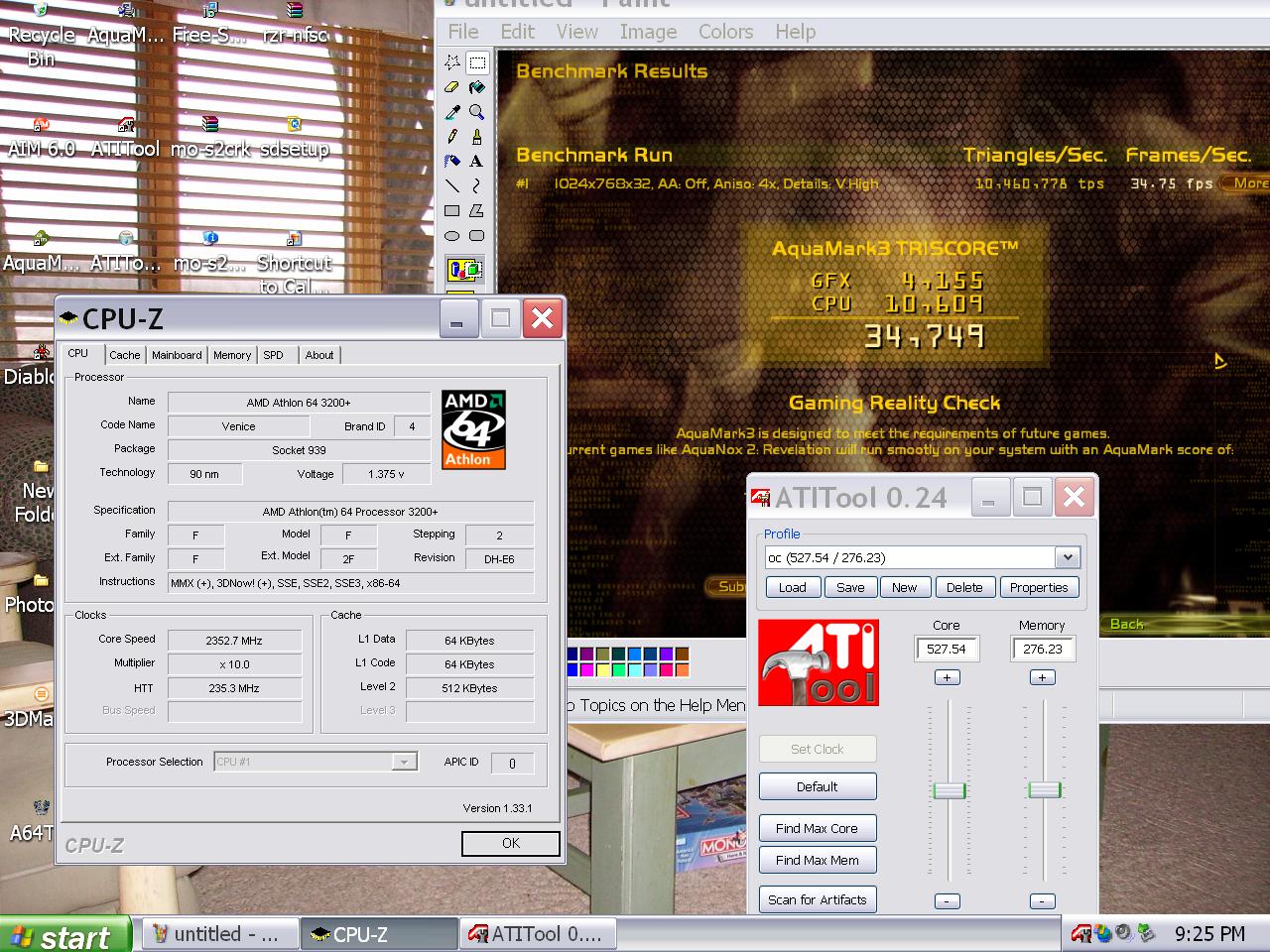The width and height of the screenshot is (1270, 952).
Task: Switch to the About tab in CPU-Z
Action: [319, 355]
